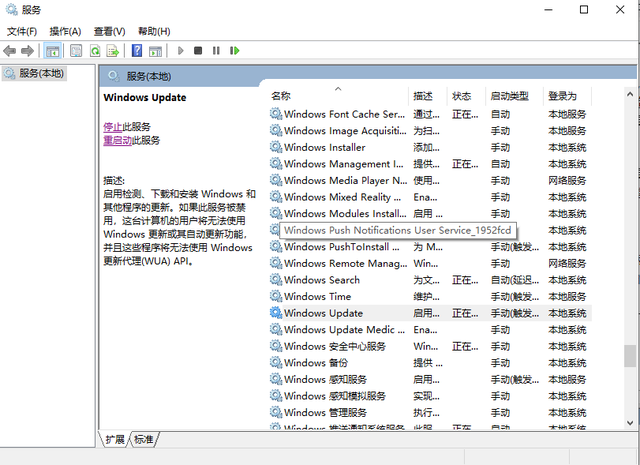Click the gear icon of Windows Installer
Viewport: 640px width, 465px height.
point(276,147)
